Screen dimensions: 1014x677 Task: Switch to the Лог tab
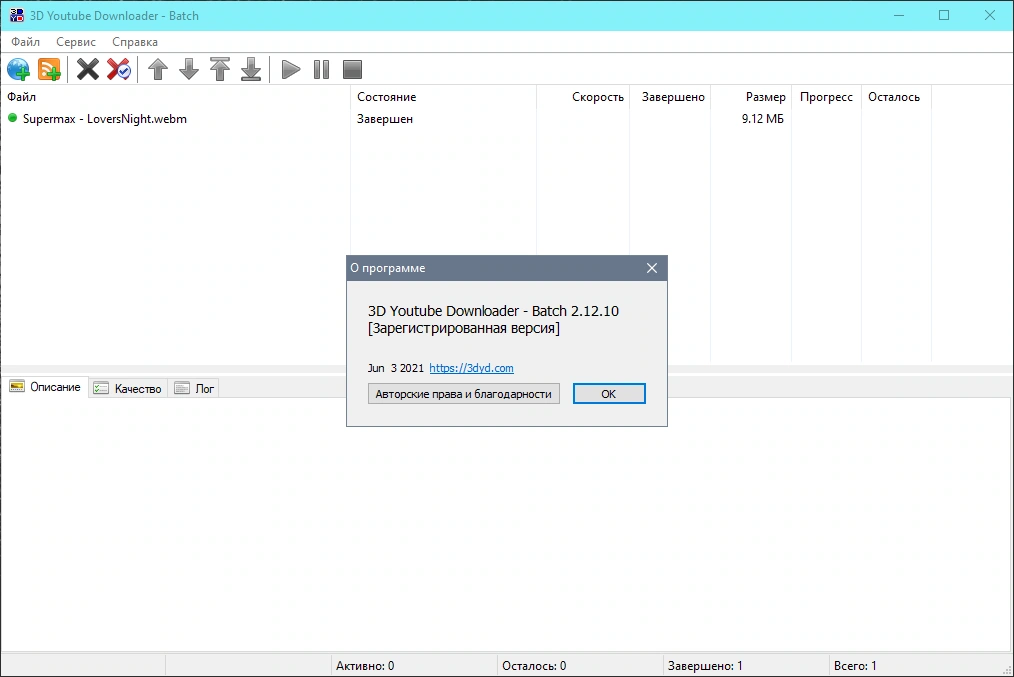[x=194, y=388]
